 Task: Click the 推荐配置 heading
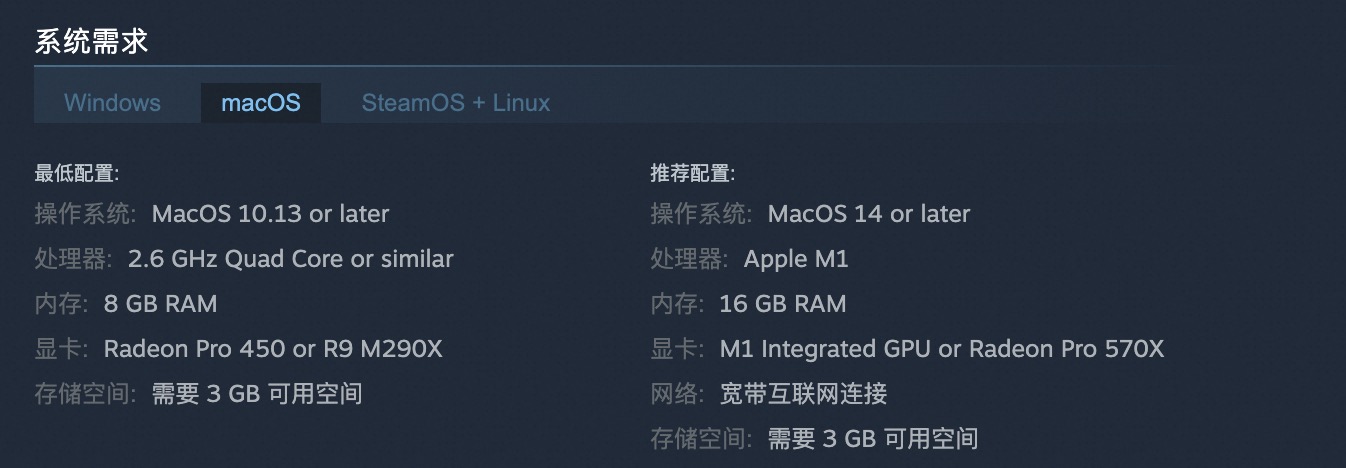click(693, 174)
